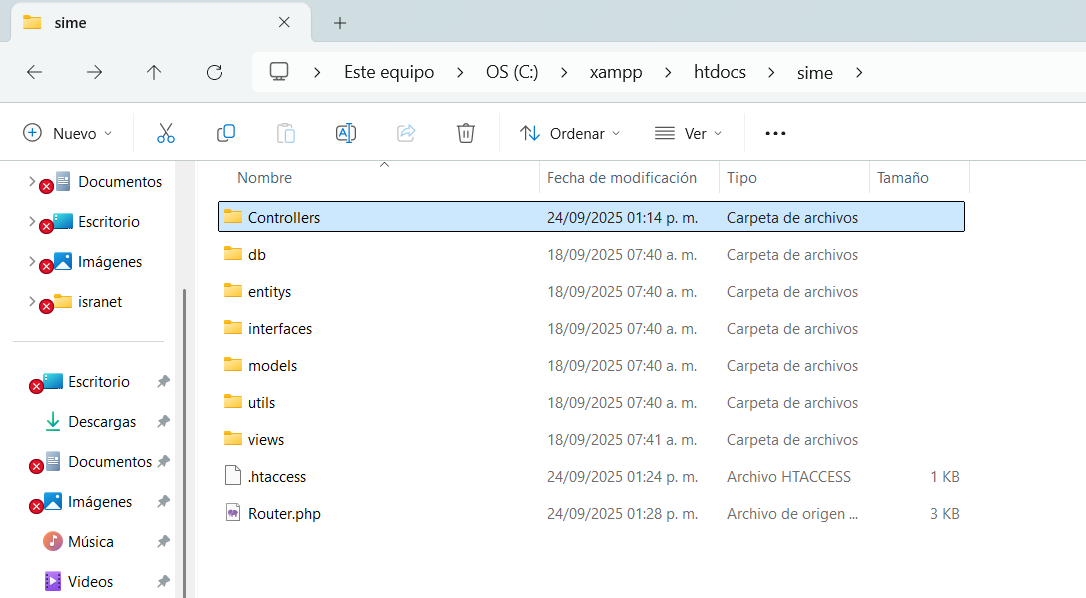Select the Router.php file
The height and width of the screenshot is (598, 1086).
coord(284,514)
